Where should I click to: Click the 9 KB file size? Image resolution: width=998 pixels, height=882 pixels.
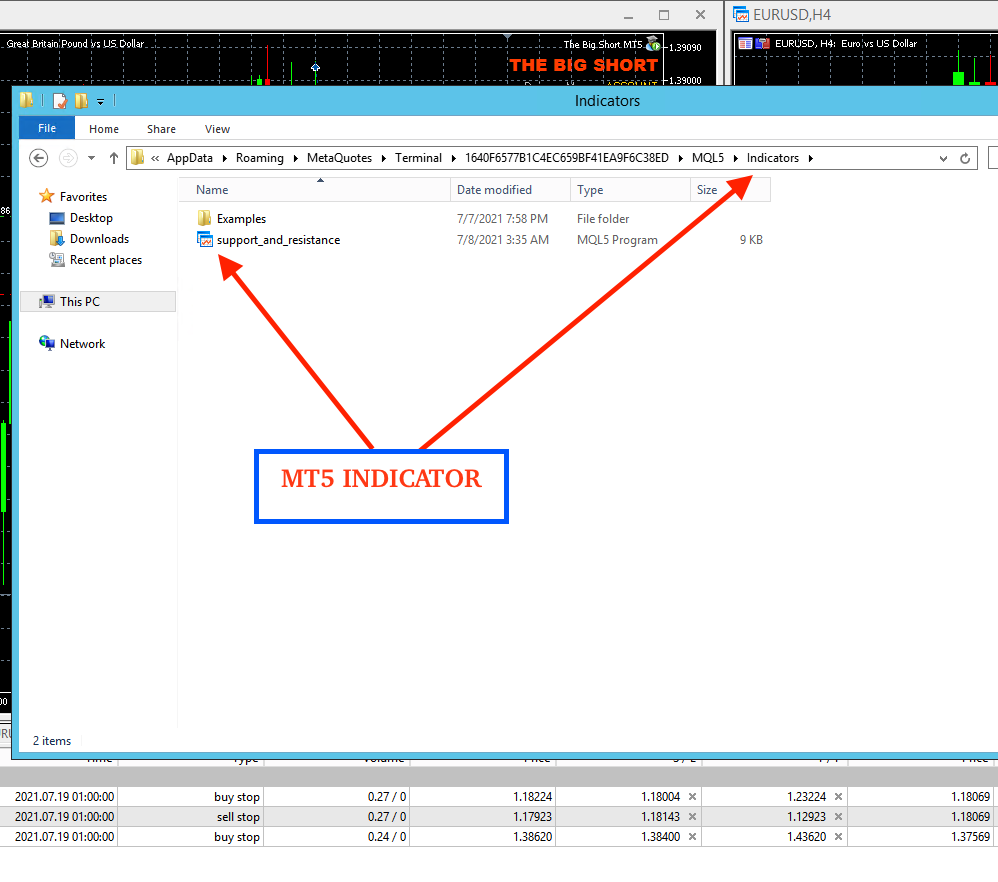751,240
